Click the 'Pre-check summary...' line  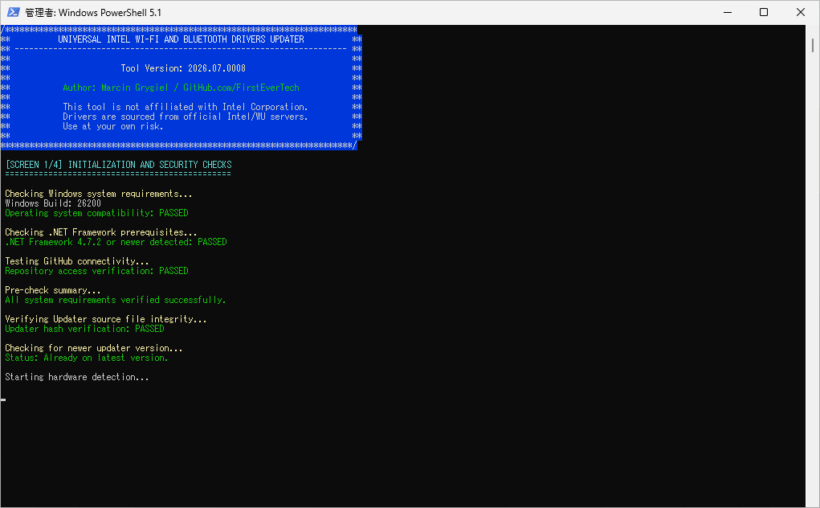click(x=53, y=290)
